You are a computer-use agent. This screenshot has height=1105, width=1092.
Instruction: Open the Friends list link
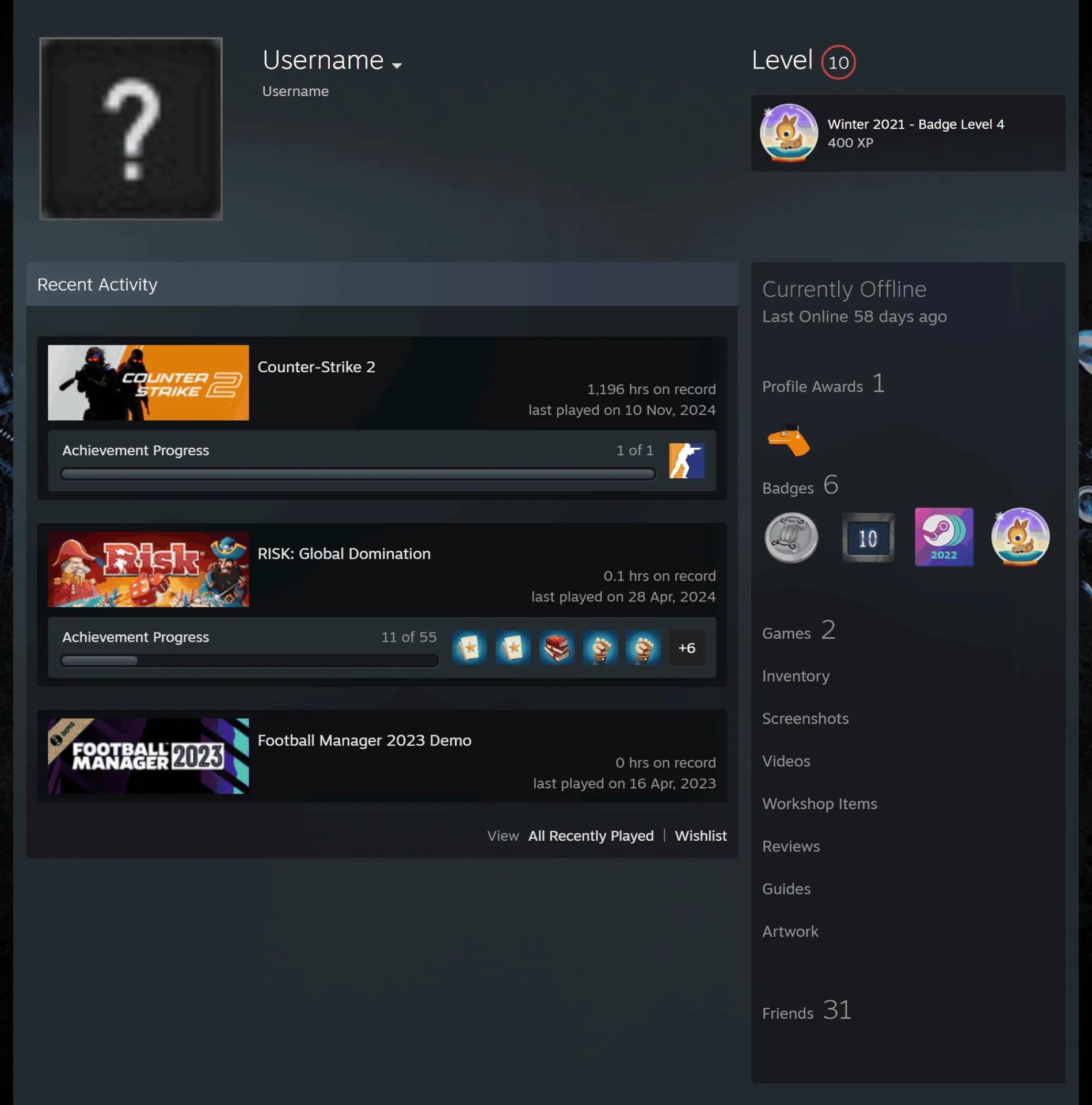[806, 1011]
